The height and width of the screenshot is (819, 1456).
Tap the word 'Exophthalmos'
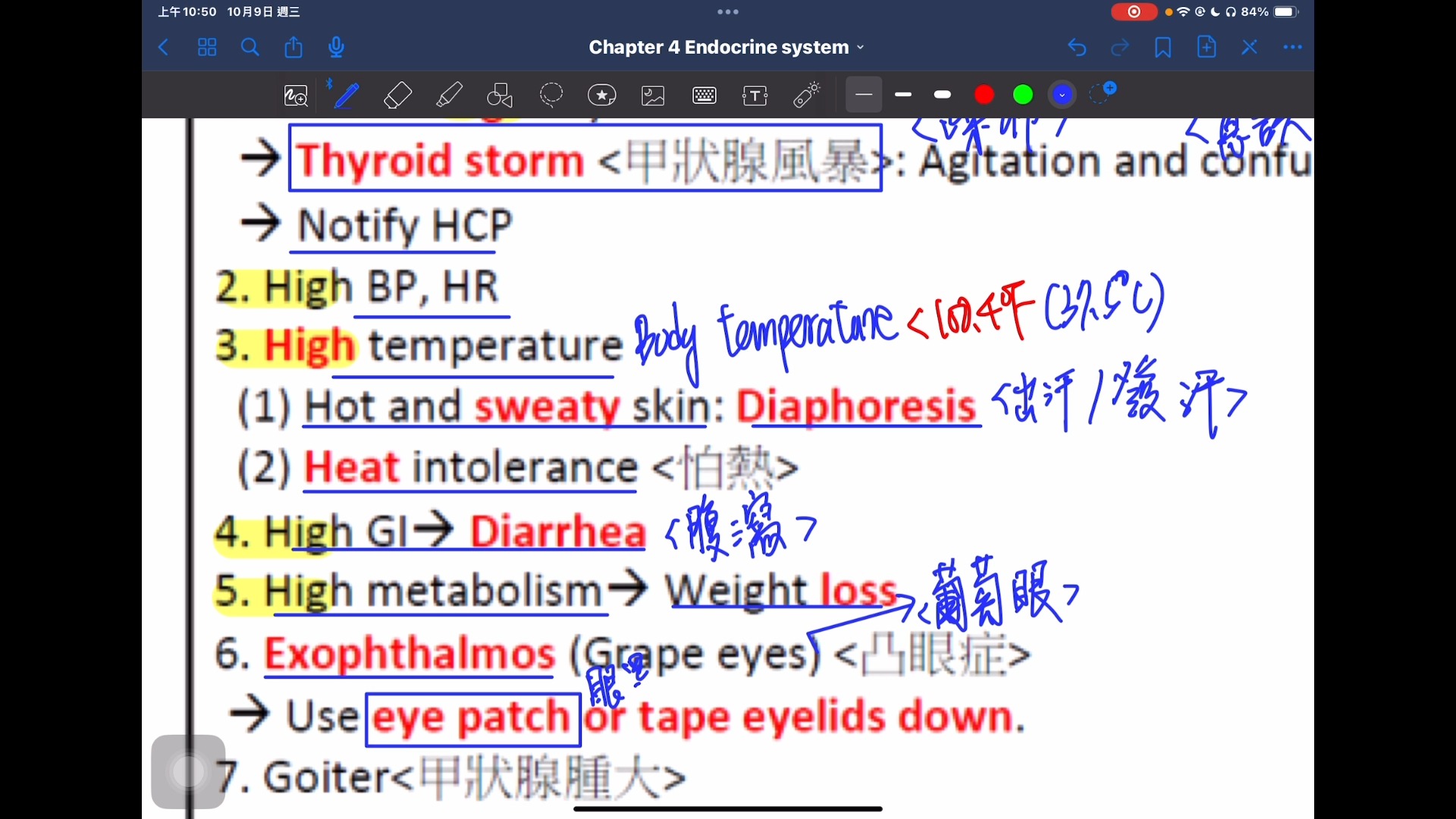409,654
